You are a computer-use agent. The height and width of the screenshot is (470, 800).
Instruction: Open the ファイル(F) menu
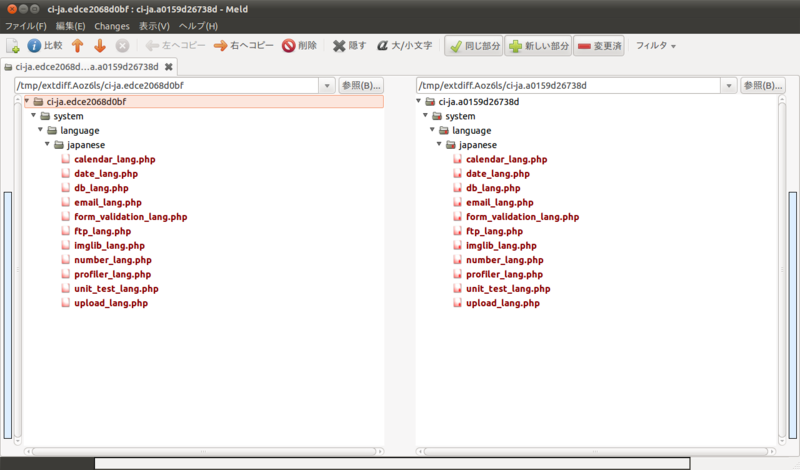[26, 26]
